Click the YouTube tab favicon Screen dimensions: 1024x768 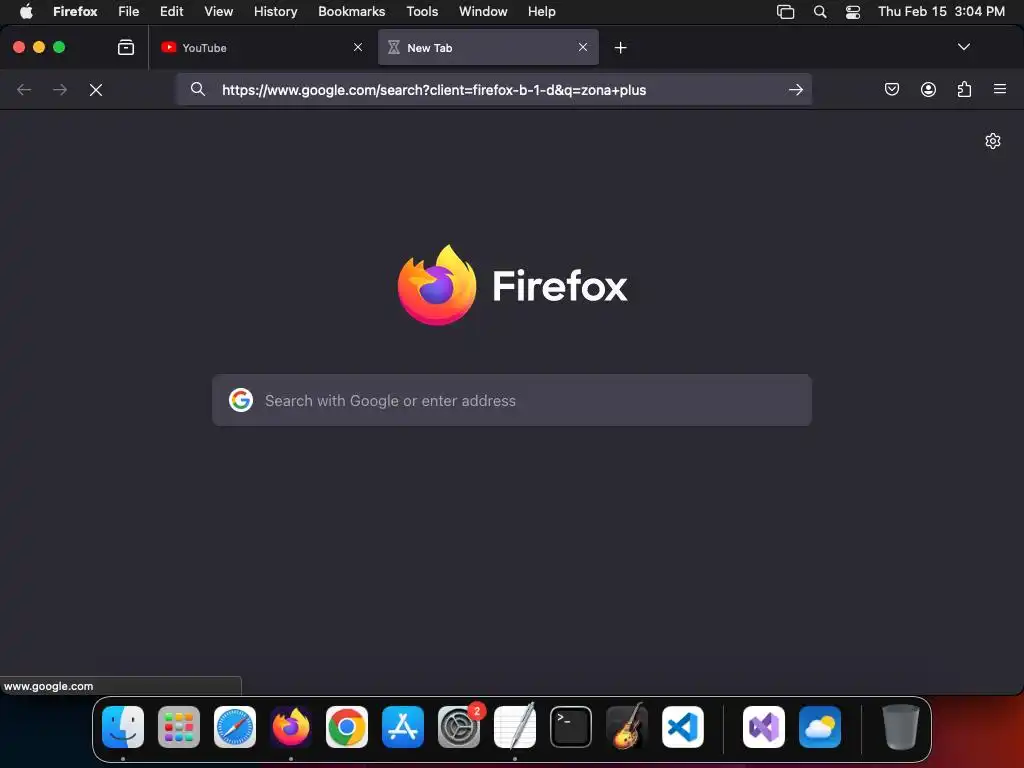tap(168, 47)
